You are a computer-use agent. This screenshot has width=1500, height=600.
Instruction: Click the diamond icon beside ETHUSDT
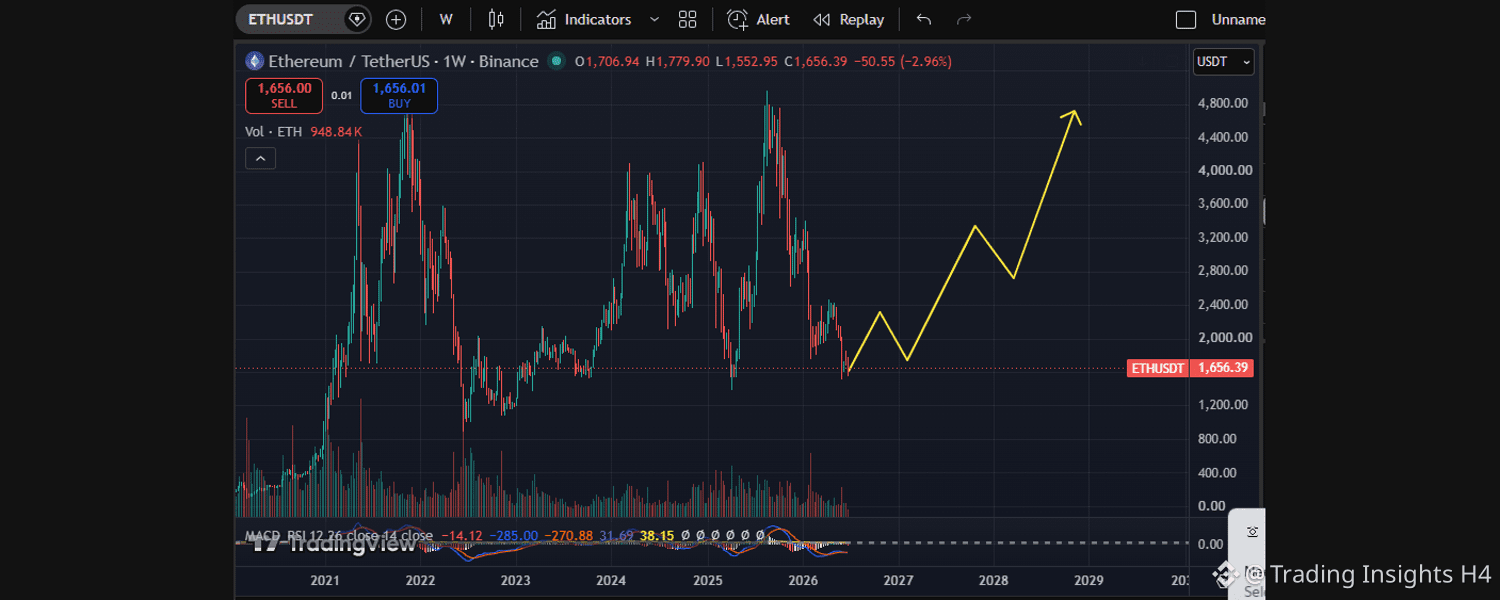[357, 19]
